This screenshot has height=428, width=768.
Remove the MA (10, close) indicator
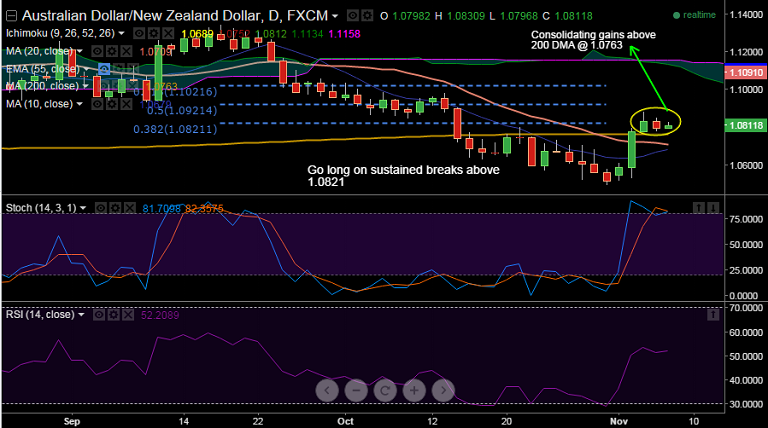[x=126, y=104]
